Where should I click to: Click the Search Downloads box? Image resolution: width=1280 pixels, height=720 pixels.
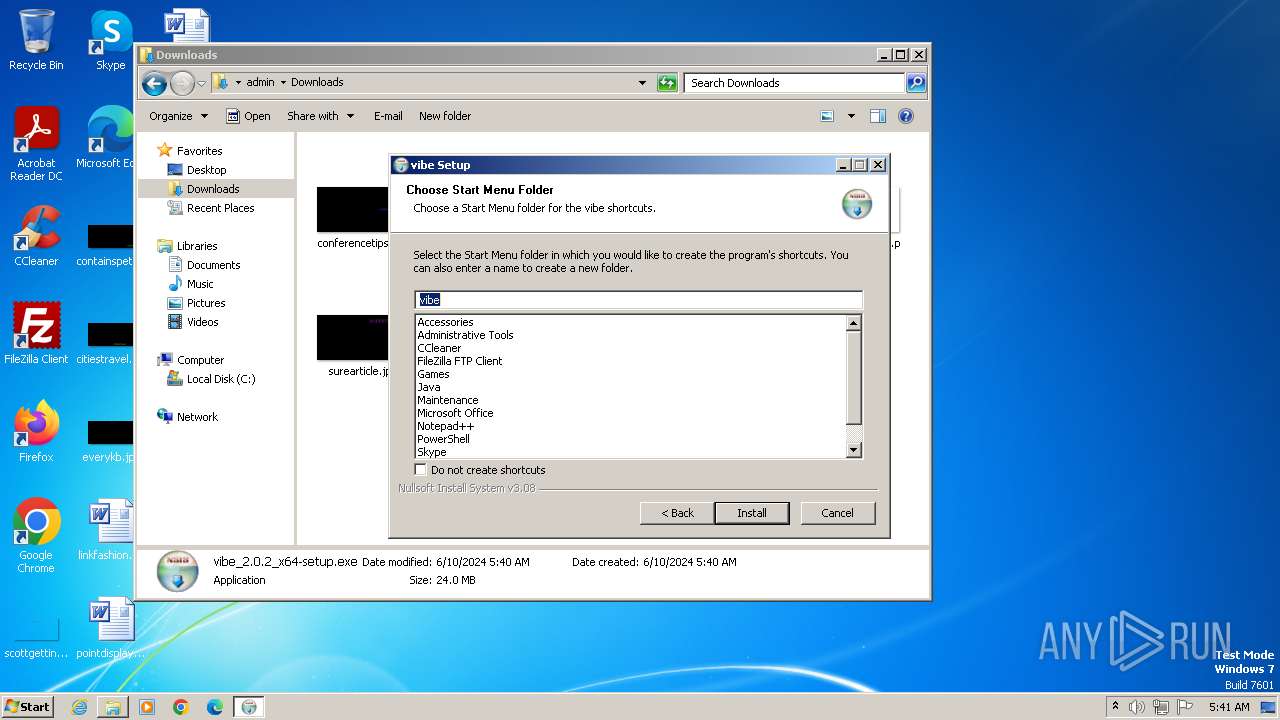(x=795, y=83)
